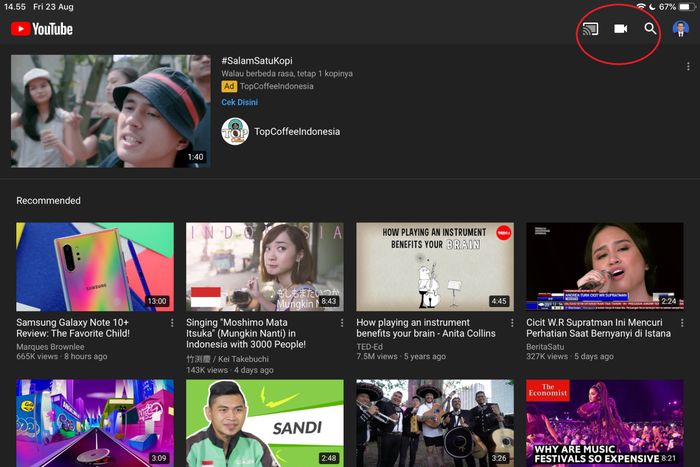
Task: Follow the Cek Disini ad link
Action: [239, 102]
